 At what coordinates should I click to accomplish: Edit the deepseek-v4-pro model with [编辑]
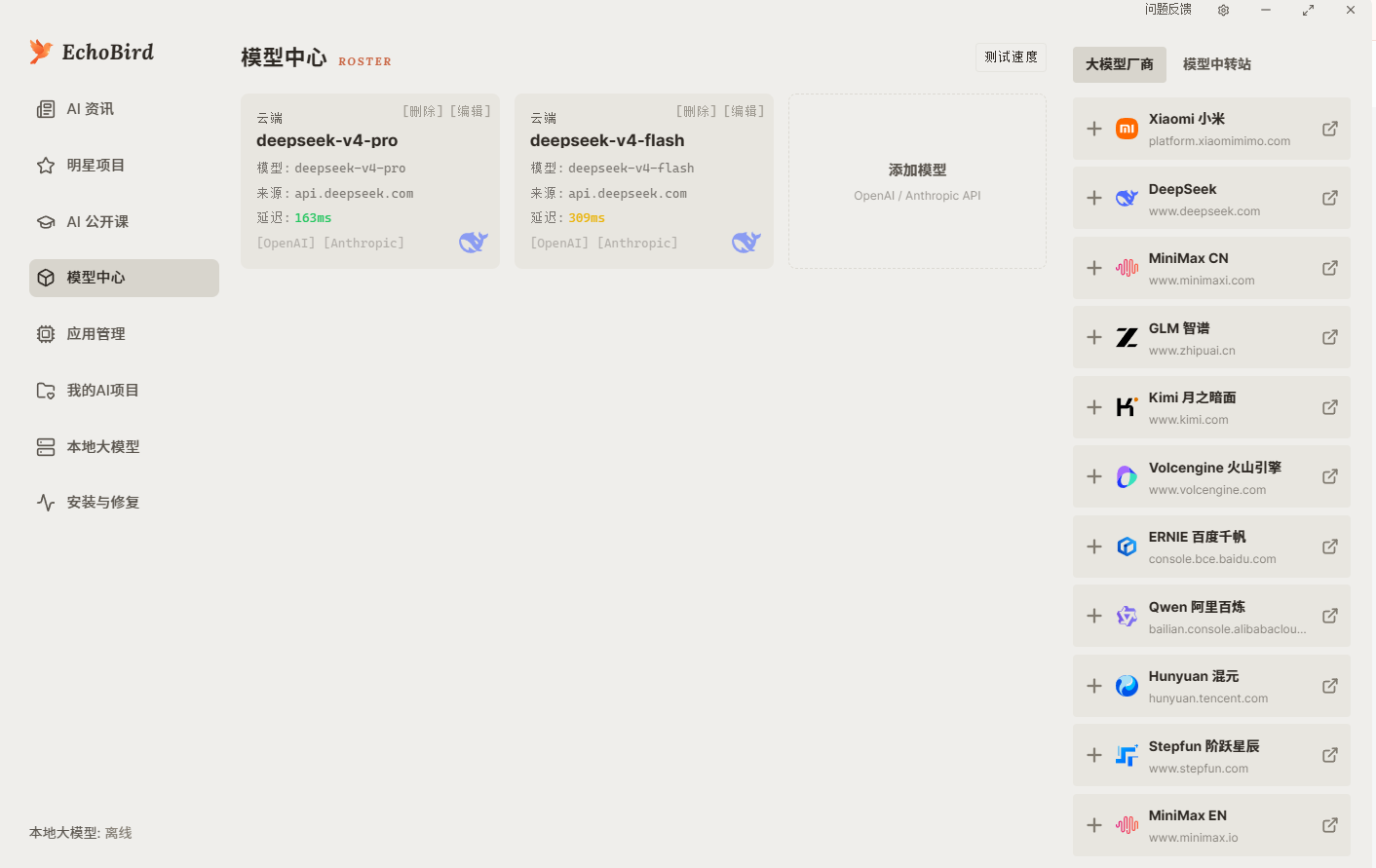470,112
